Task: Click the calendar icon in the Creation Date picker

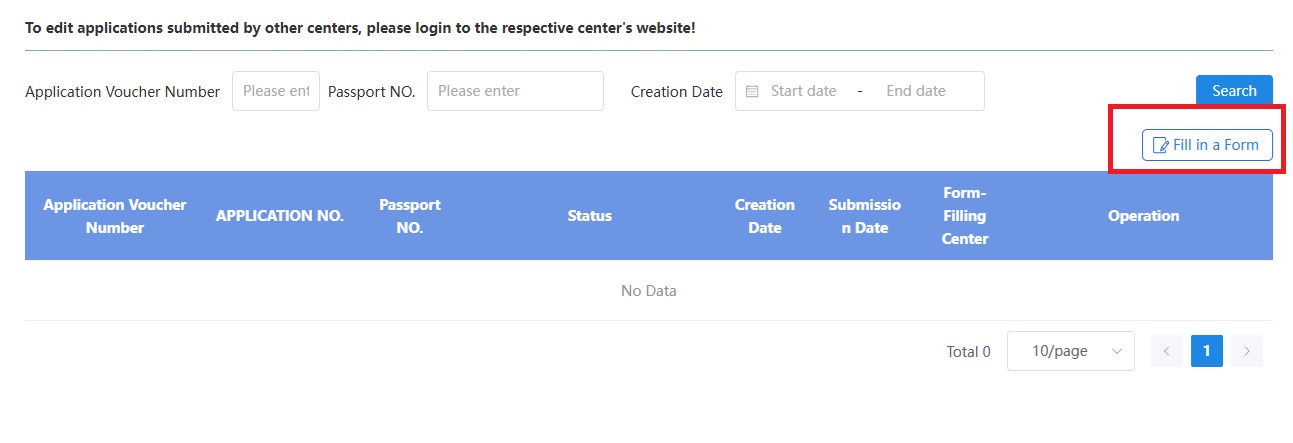Action: click(x=752, y=91)
